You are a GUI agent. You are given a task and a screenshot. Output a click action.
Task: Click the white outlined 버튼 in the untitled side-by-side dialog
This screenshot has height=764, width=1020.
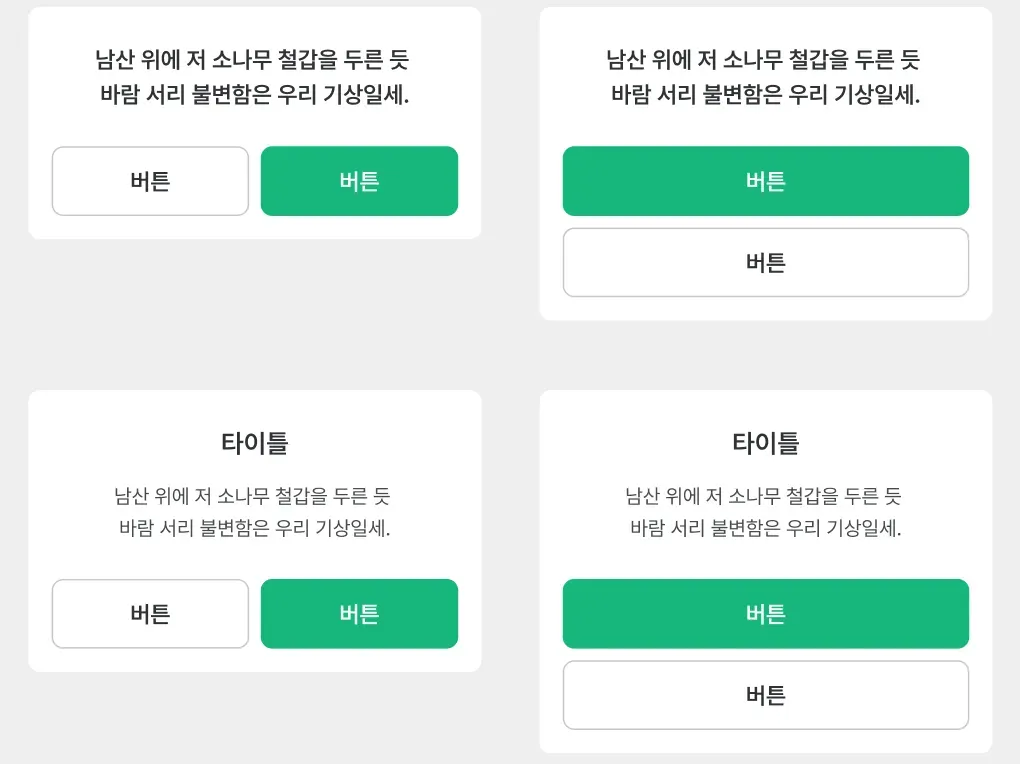pos(150,181)
